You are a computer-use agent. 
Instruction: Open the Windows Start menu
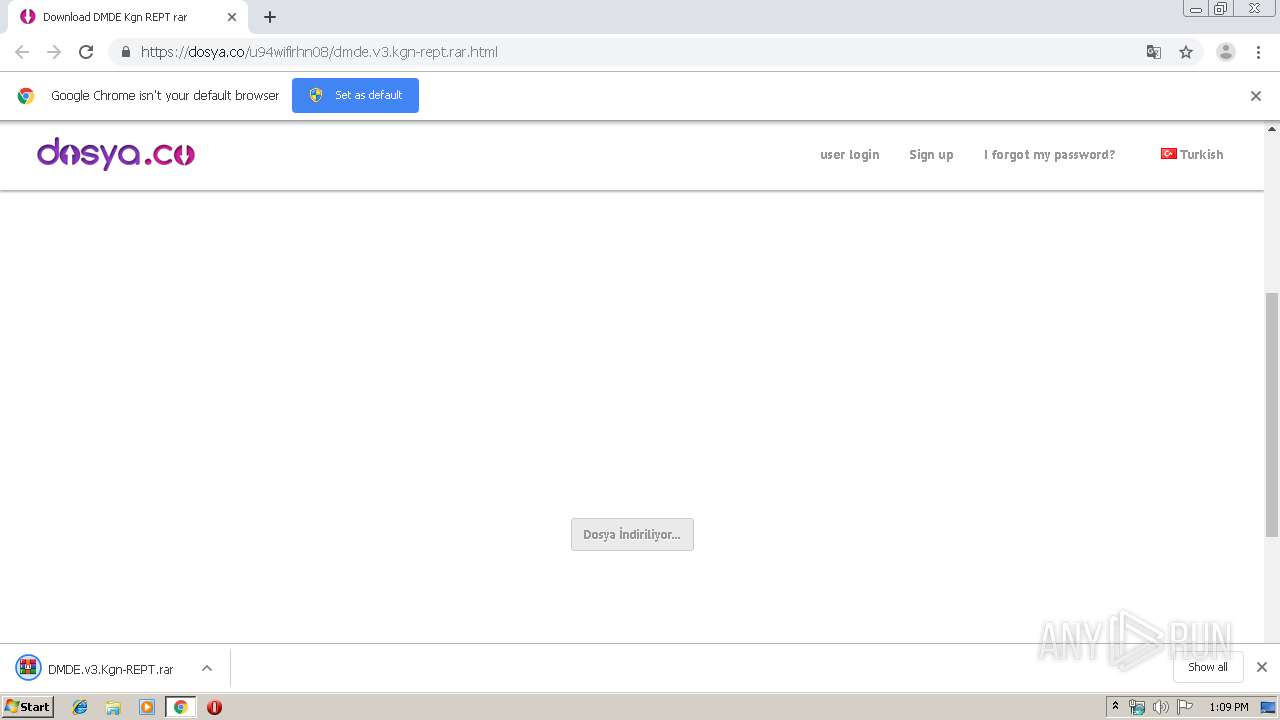(x=28, y=707)
